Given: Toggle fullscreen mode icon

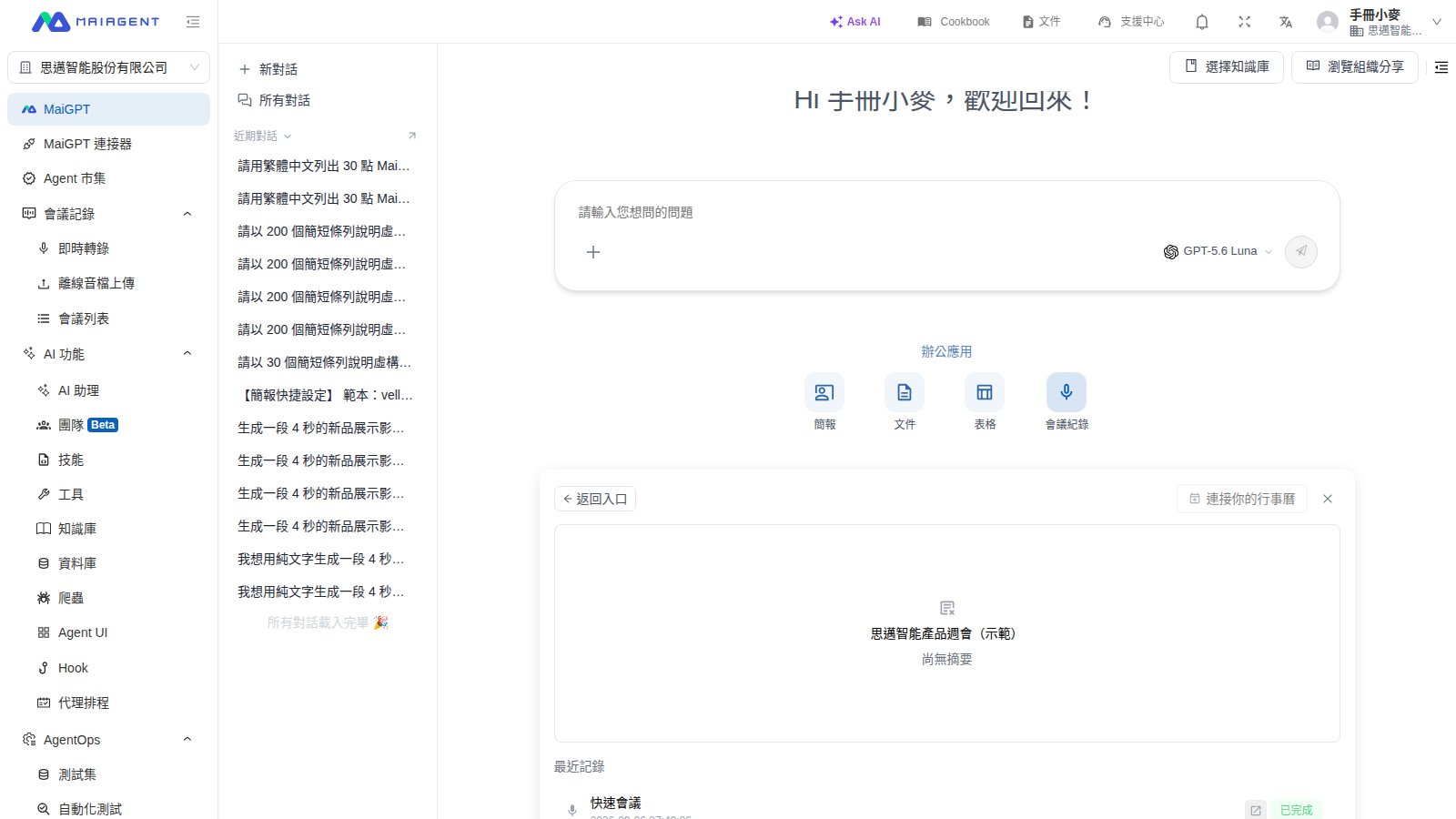Looking at the screenshot, I should [x=1245, y=22].
